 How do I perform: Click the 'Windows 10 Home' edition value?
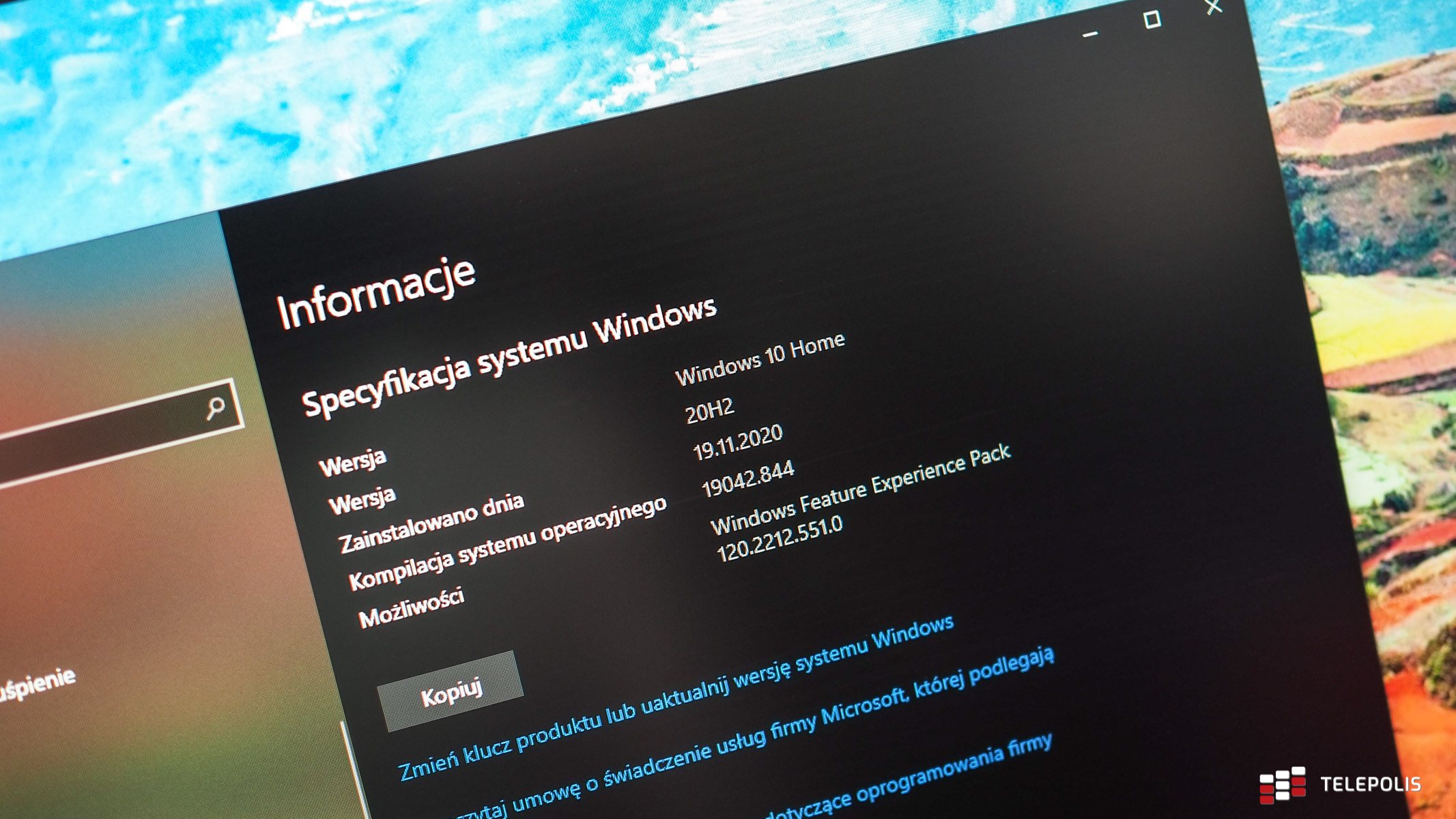[x=760, y=359]
